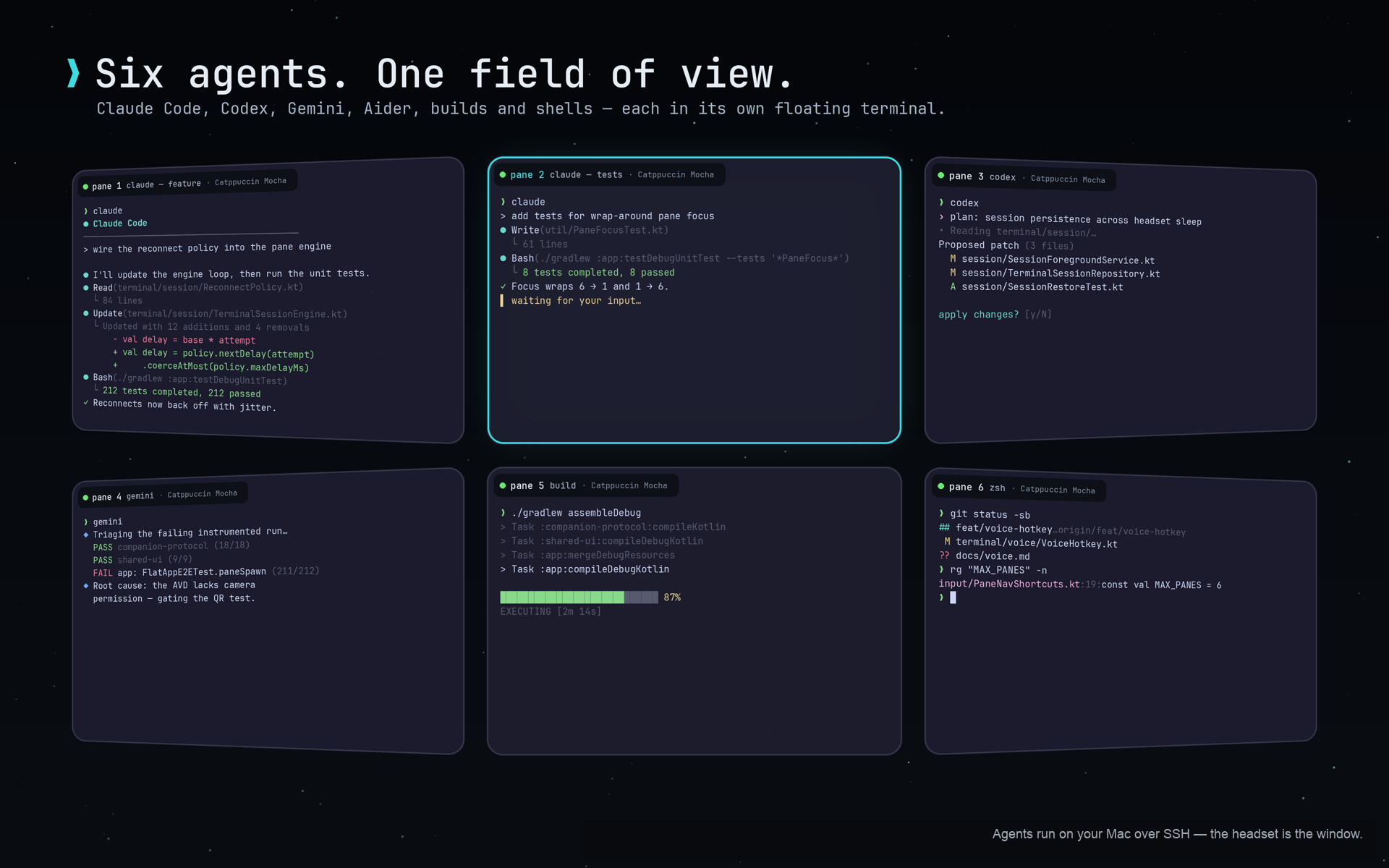This screenshot has height=868, width=1389.
Task: Click 'Reconnects now back off with jitter.' line
Action: (x=184, y=405)
